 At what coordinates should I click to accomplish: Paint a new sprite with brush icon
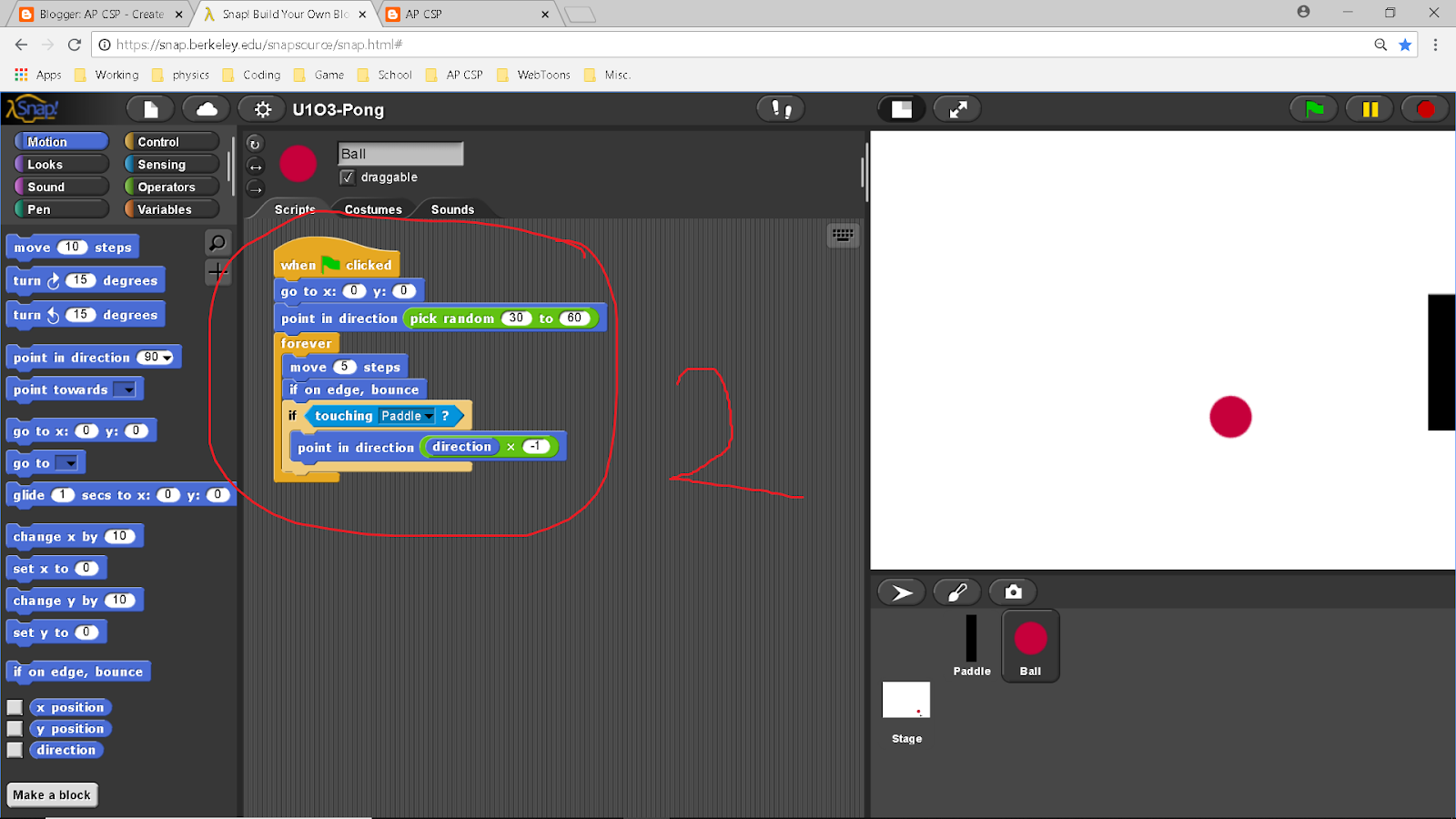957,592
